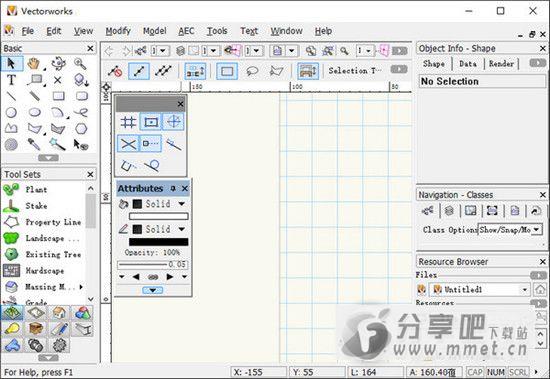Click the fill color white swatch
This screenshot has height=379, width=550.
pyautogui.click(x=159, y=216)
